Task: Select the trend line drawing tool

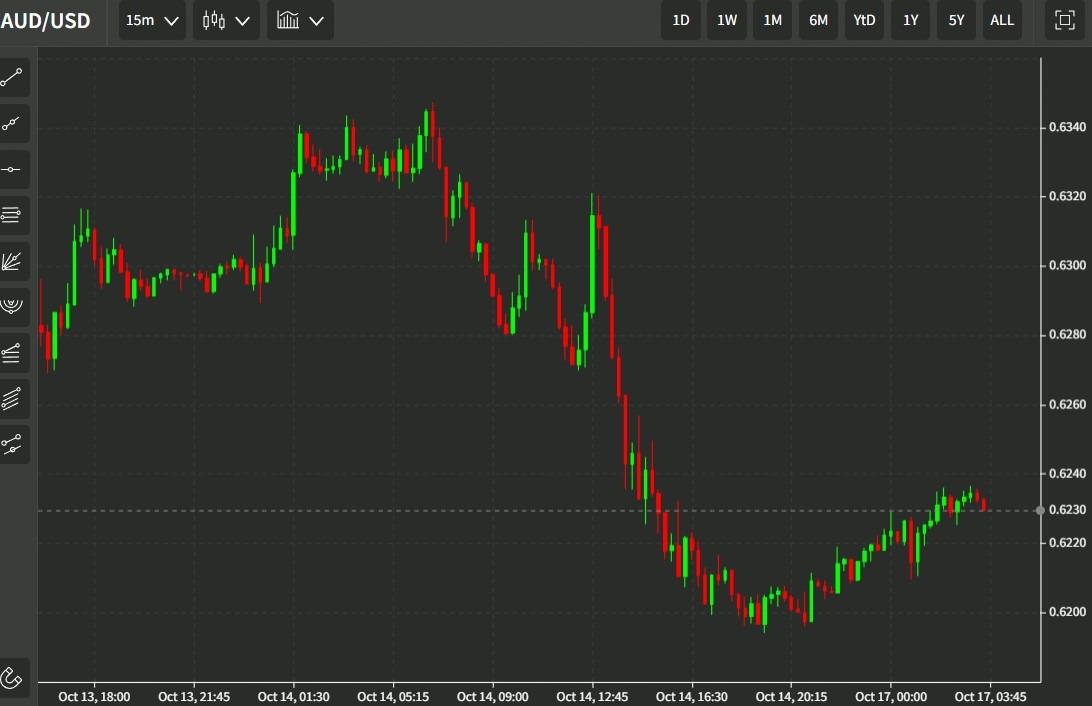Action: [14, 77]
